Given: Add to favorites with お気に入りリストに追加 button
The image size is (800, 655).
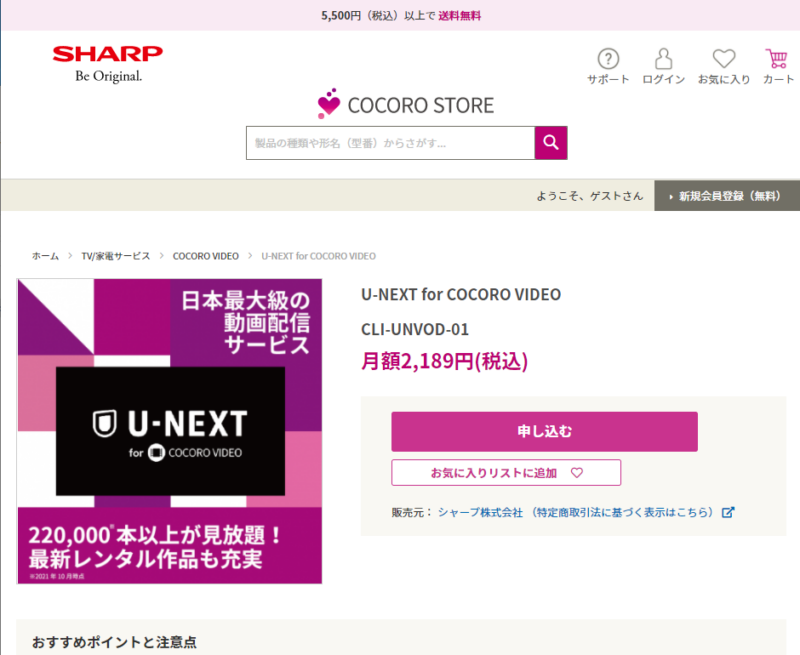Looking at the screenshot, I should (506, 472).
